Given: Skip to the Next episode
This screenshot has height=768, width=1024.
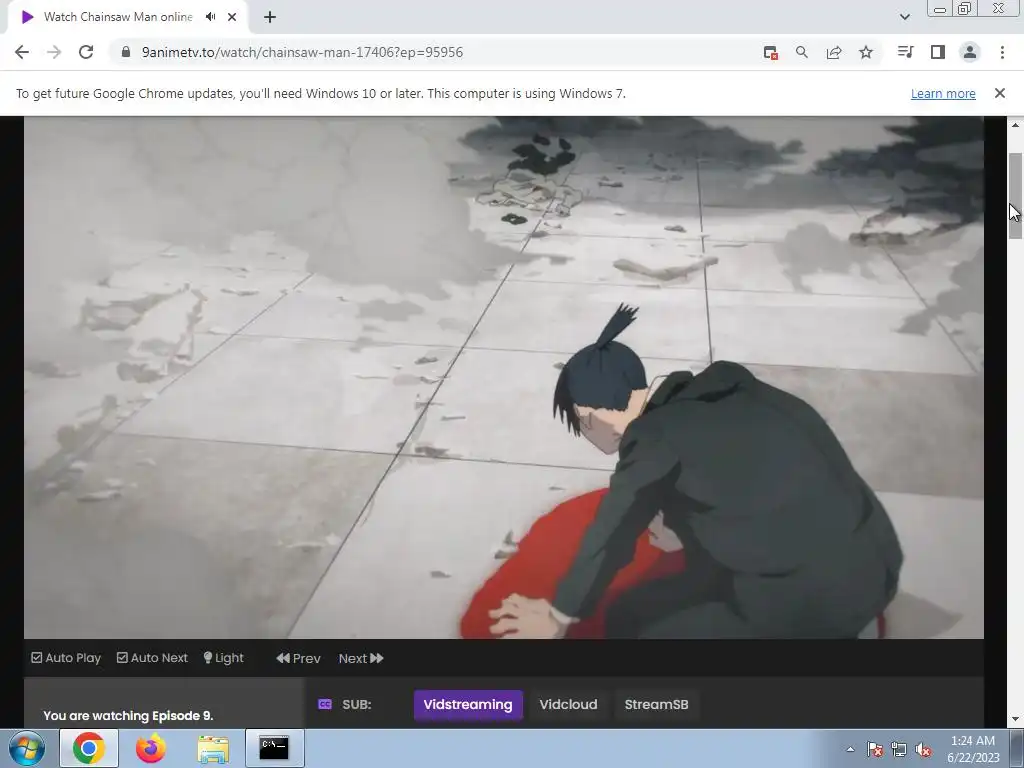Looking at the screenshot, I should (361, 658).
